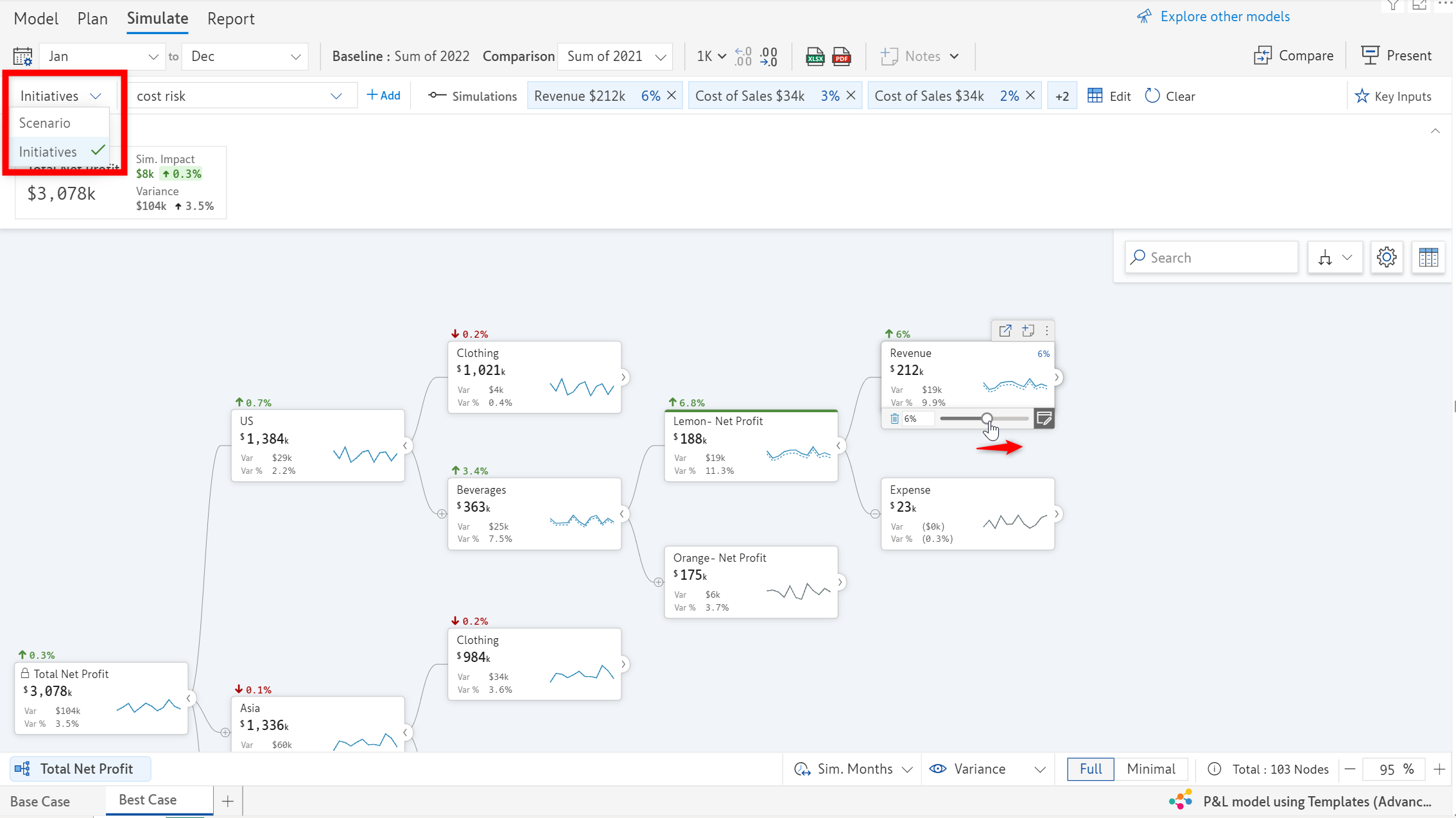Select Scenario from the open list
This screenshot has height=818, width=1456.
45,123
